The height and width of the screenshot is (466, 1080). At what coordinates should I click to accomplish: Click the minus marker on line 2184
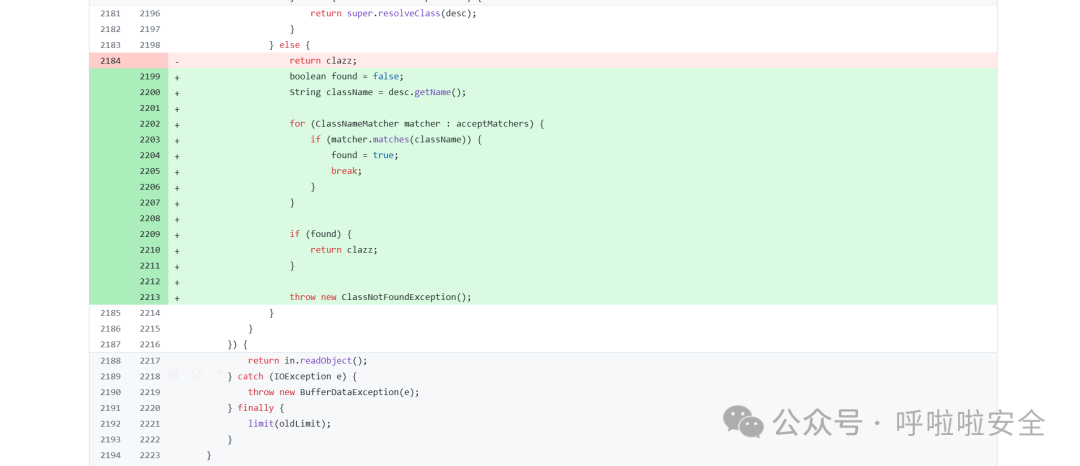177,61
